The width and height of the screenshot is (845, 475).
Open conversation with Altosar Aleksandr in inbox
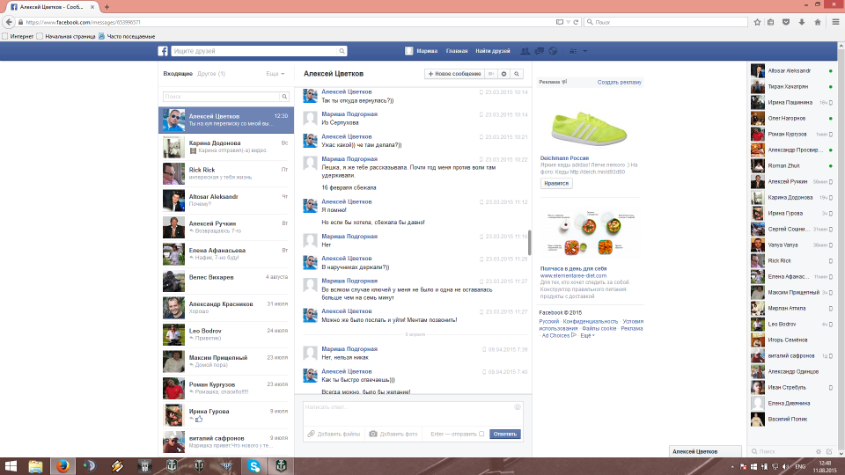click(x=226, y=201)
